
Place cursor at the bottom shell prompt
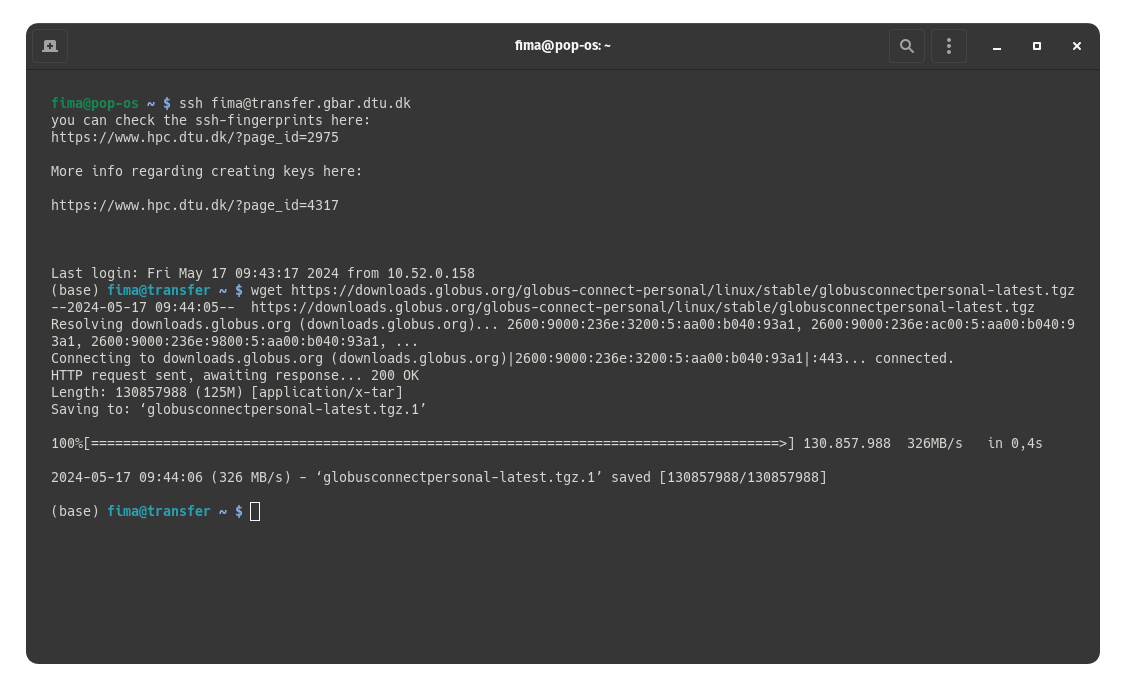(255, 512)
